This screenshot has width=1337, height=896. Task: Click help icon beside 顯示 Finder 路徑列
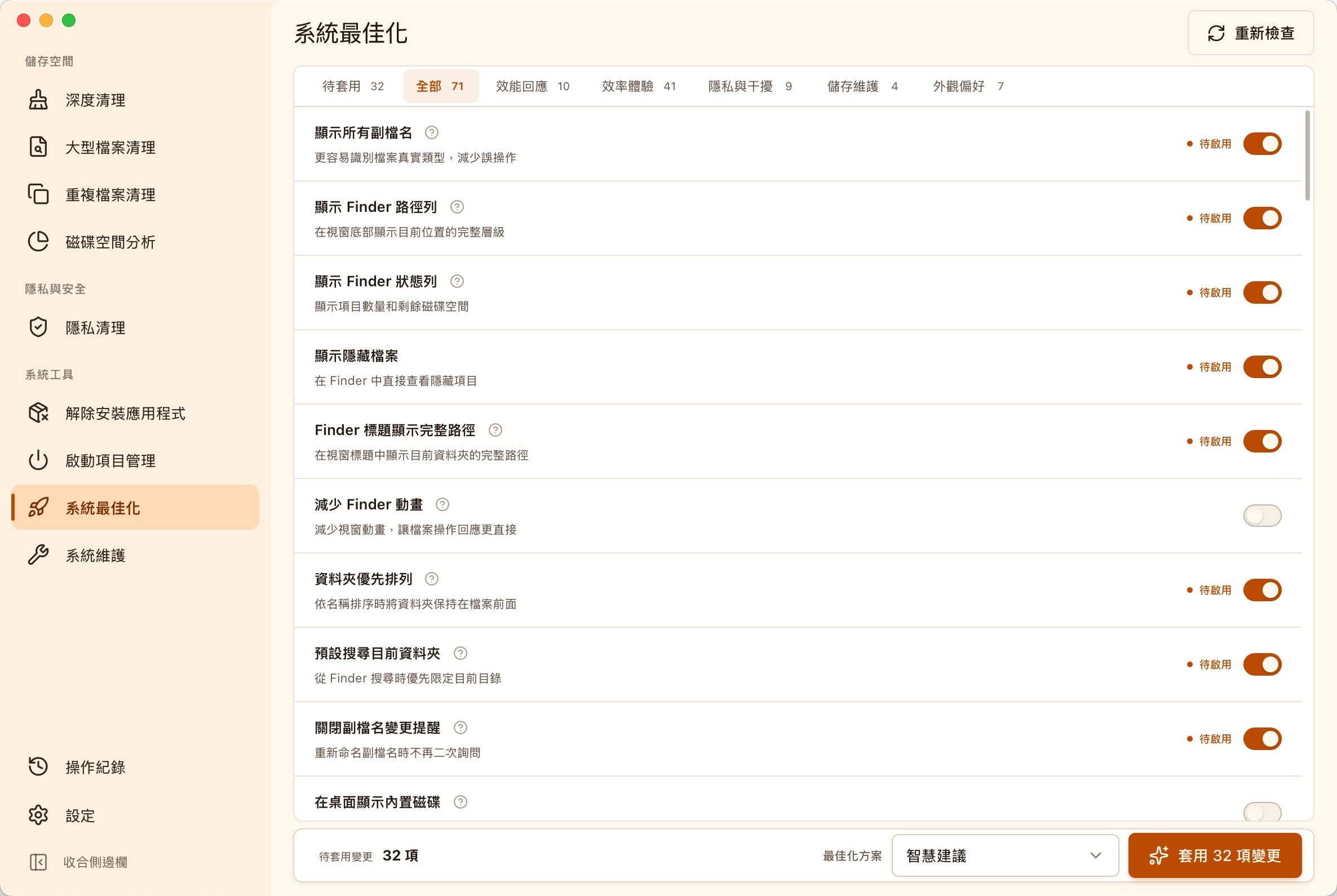457,207
